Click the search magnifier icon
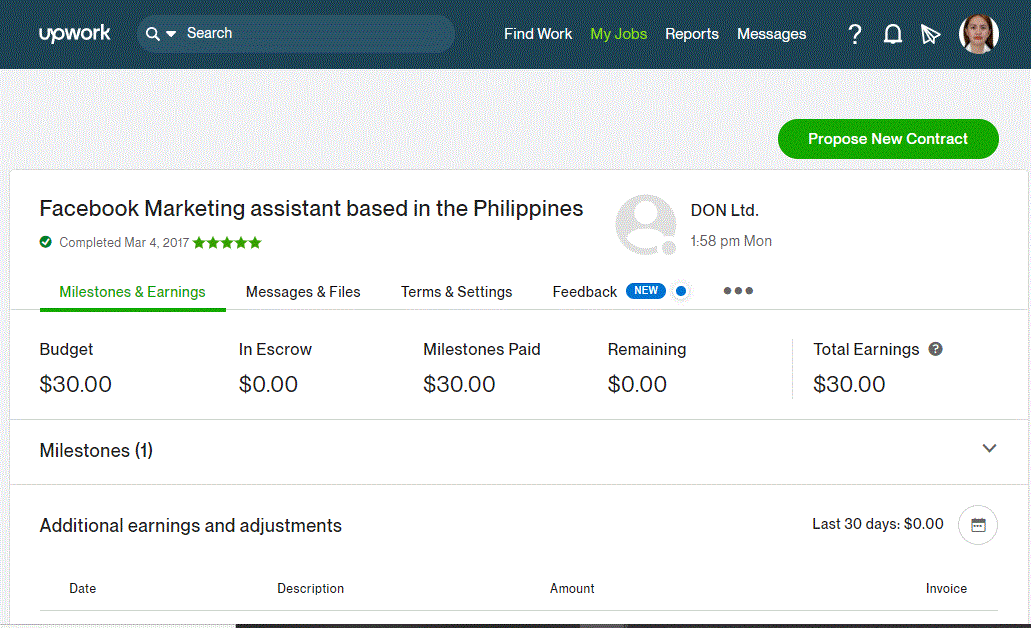The width and height of the screenshot is (1031, 628). tap(152, 33)
